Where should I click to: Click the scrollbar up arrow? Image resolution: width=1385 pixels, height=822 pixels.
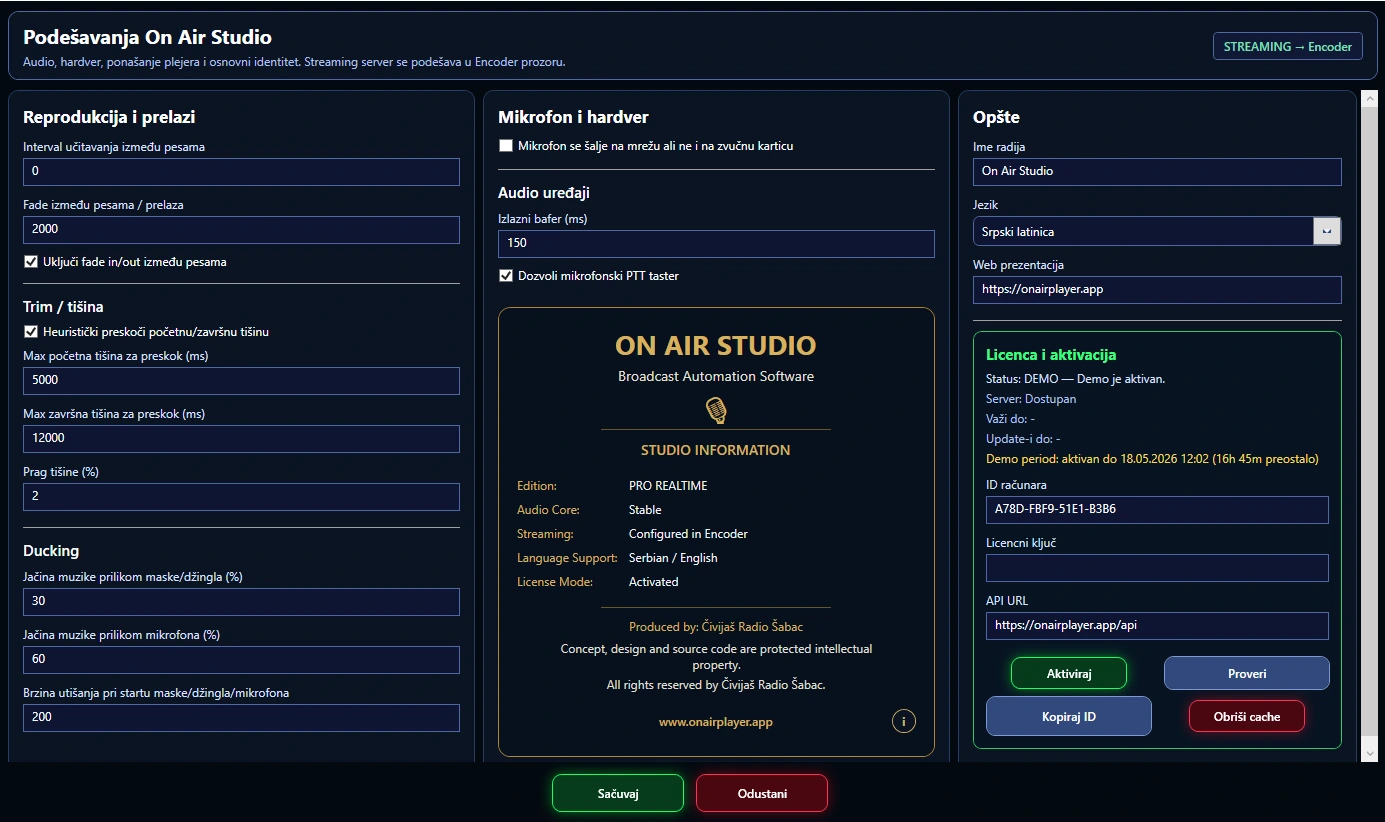point(1372,100)
